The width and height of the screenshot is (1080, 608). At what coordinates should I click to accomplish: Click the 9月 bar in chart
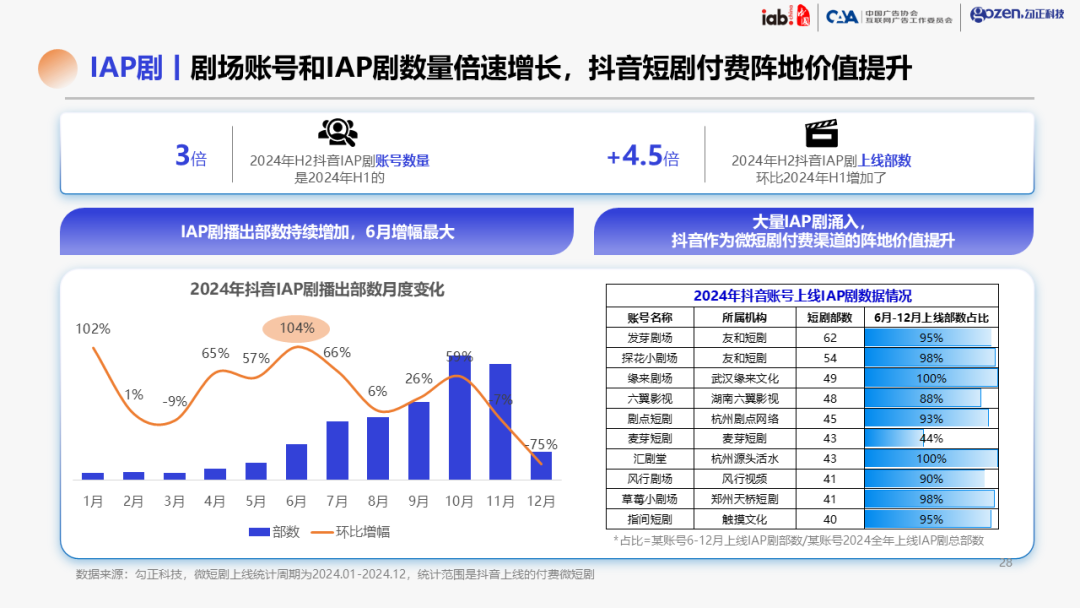coord(419,441)
